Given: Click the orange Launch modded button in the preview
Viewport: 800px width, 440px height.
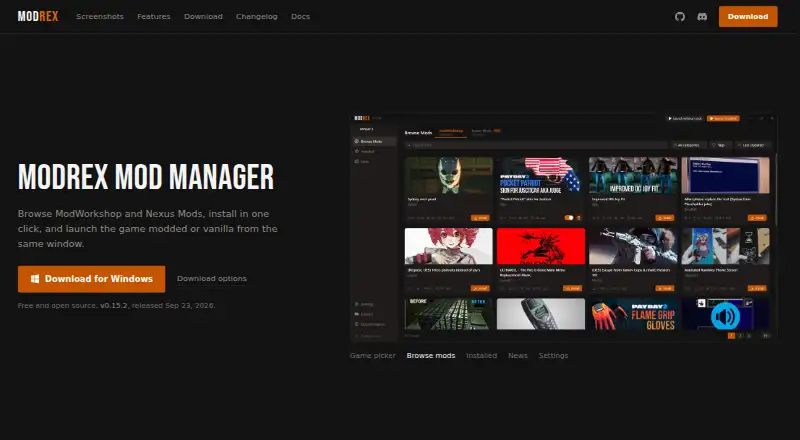Looking at the screenshot, I should pyautogui.click(x=723, y=118).
